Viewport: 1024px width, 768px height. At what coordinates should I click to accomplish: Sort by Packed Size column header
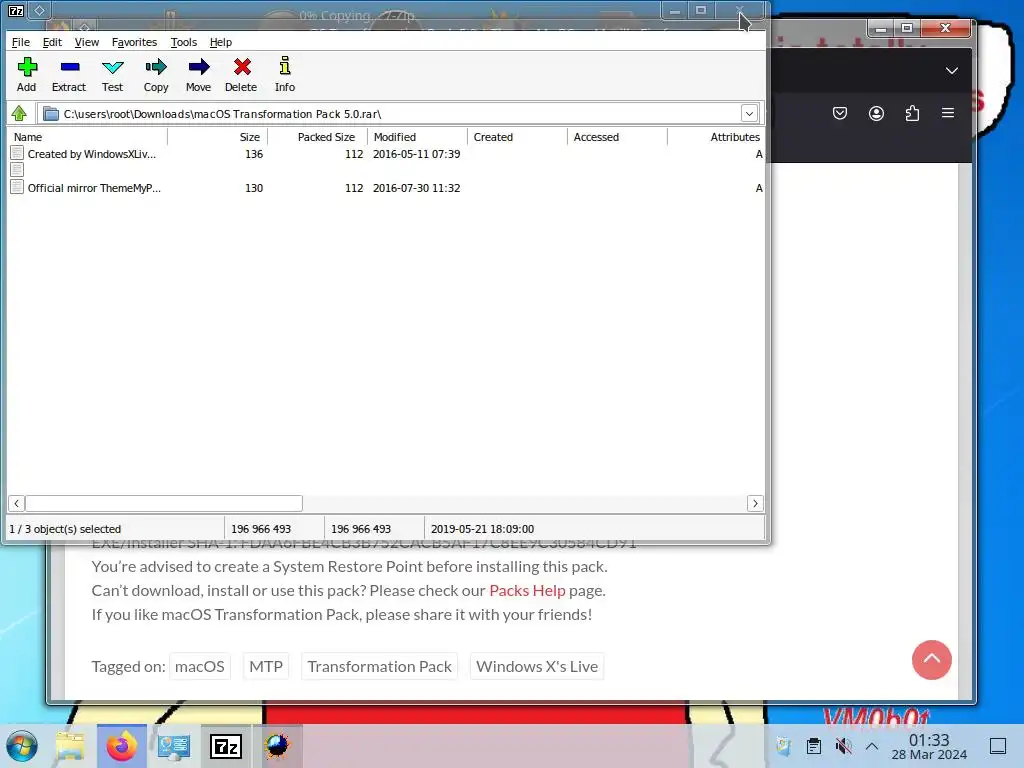click(318, 137)
